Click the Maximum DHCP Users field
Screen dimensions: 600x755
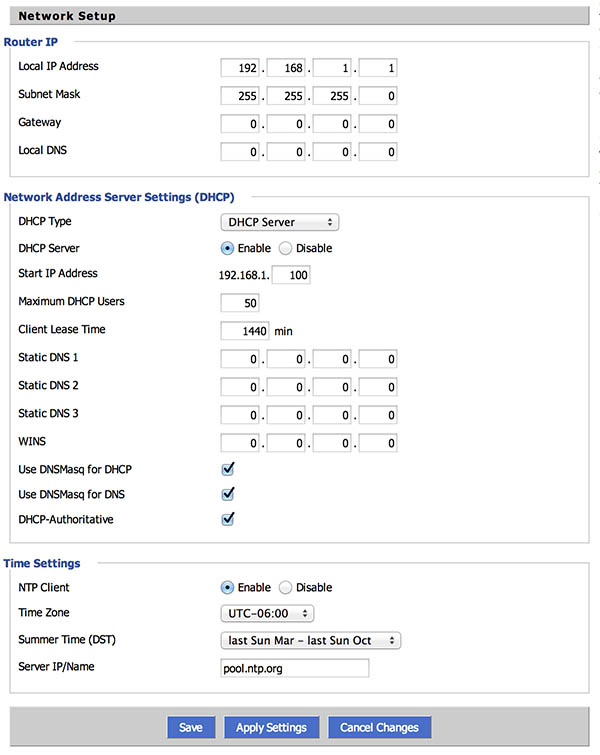tap(240, 303)
